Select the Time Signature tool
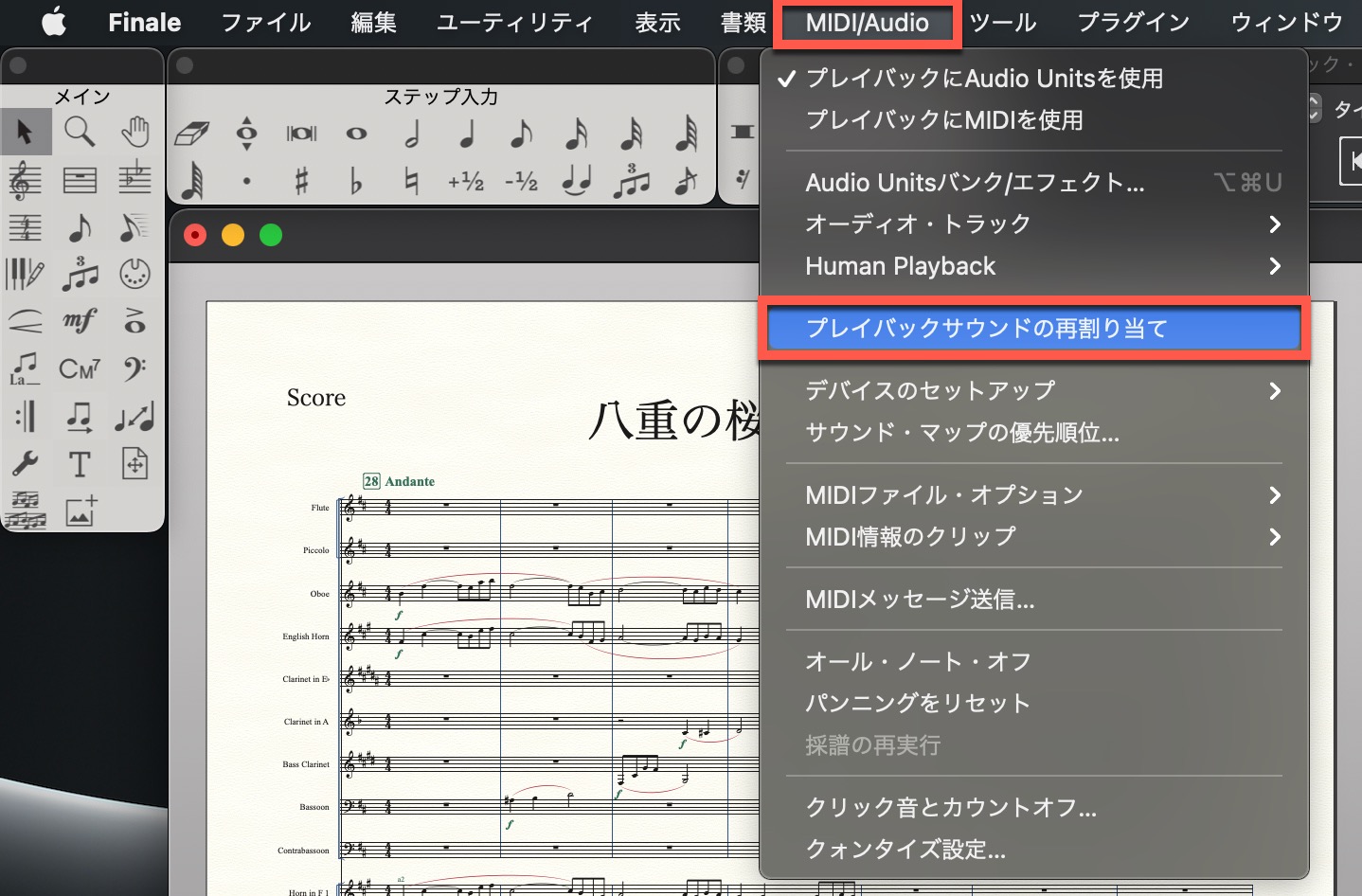This screenshot has height=896, width=1362. pyautogui.click(x=26, y=227)
